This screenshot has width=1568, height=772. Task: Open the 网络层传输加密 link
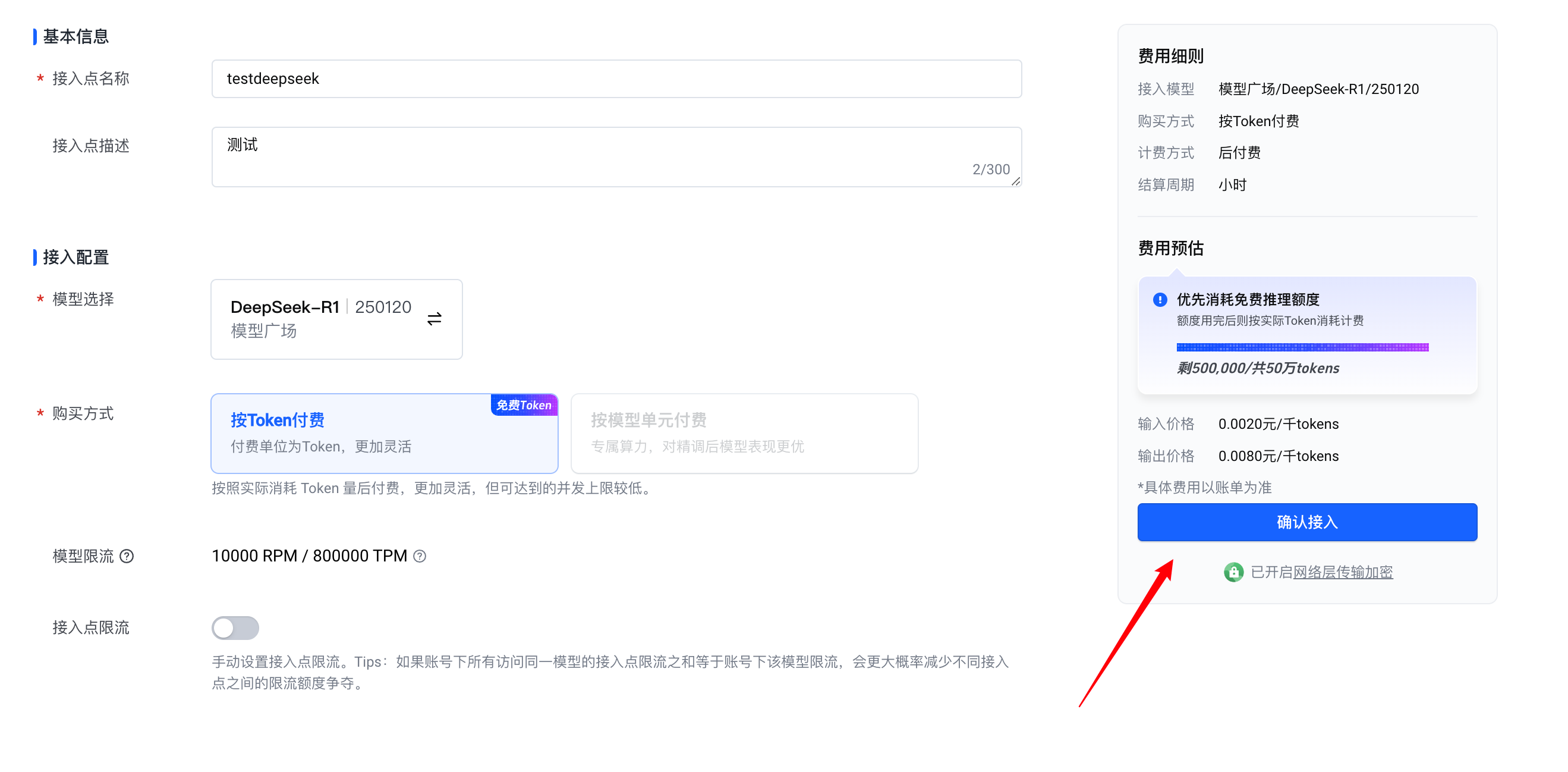(x=1342, y=572)
